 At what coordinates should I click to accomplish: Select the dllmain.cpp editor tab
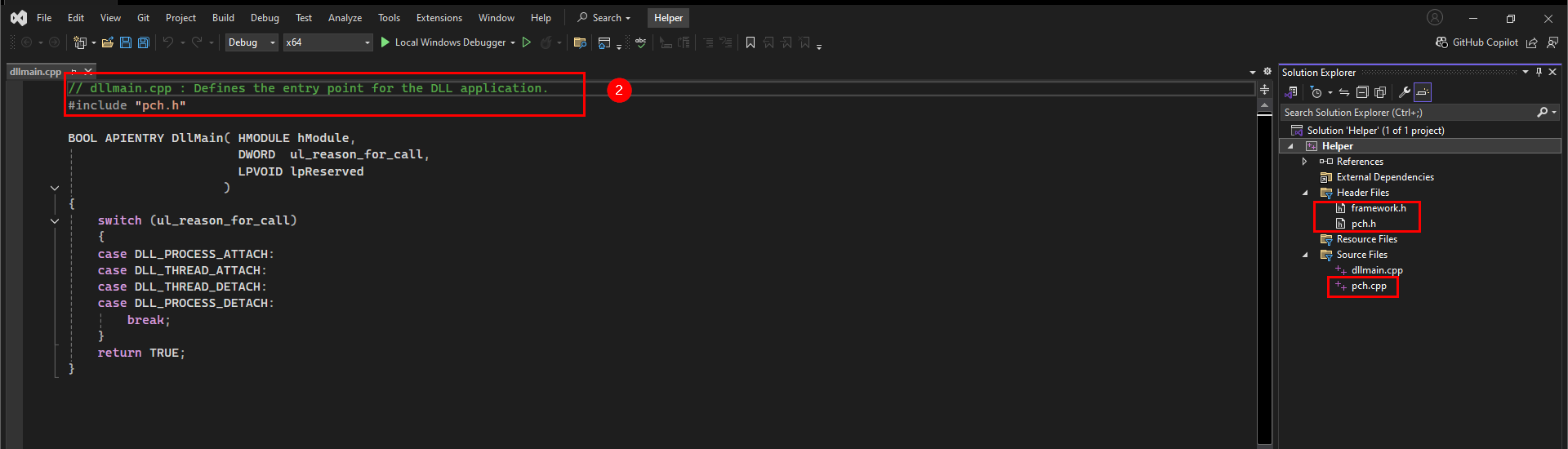pos(35,72)
